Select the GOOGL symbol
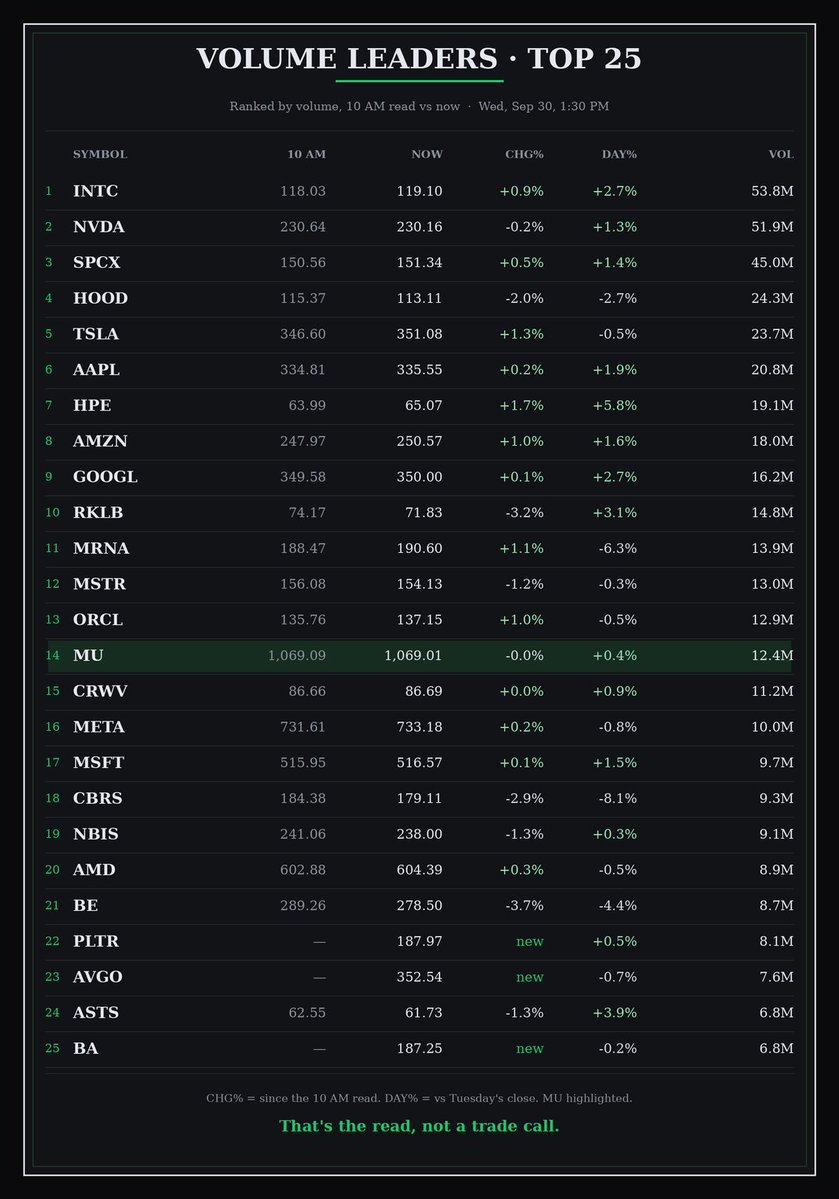839x1199 pixels. (106, 477)
